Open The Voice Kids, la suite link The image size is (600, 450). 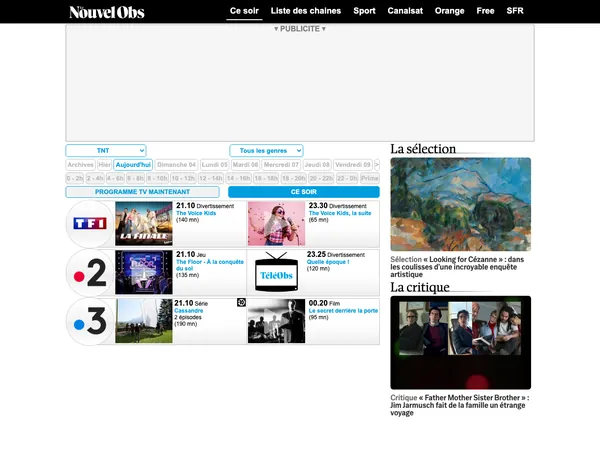pyautogui.click(x=340, y=213)
